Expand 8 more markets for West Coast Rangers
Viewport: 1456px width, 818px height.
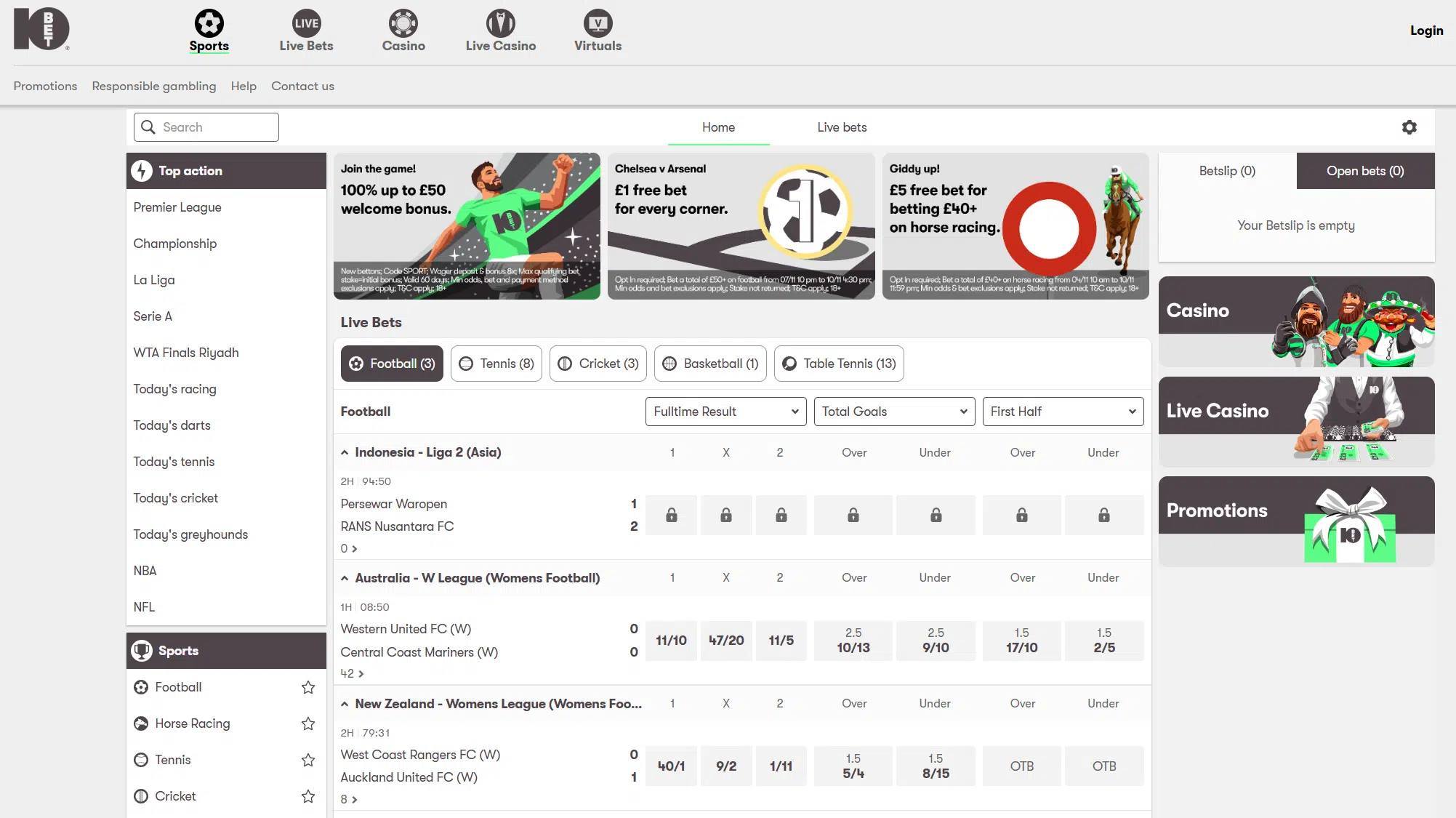(x=349, y=799)
